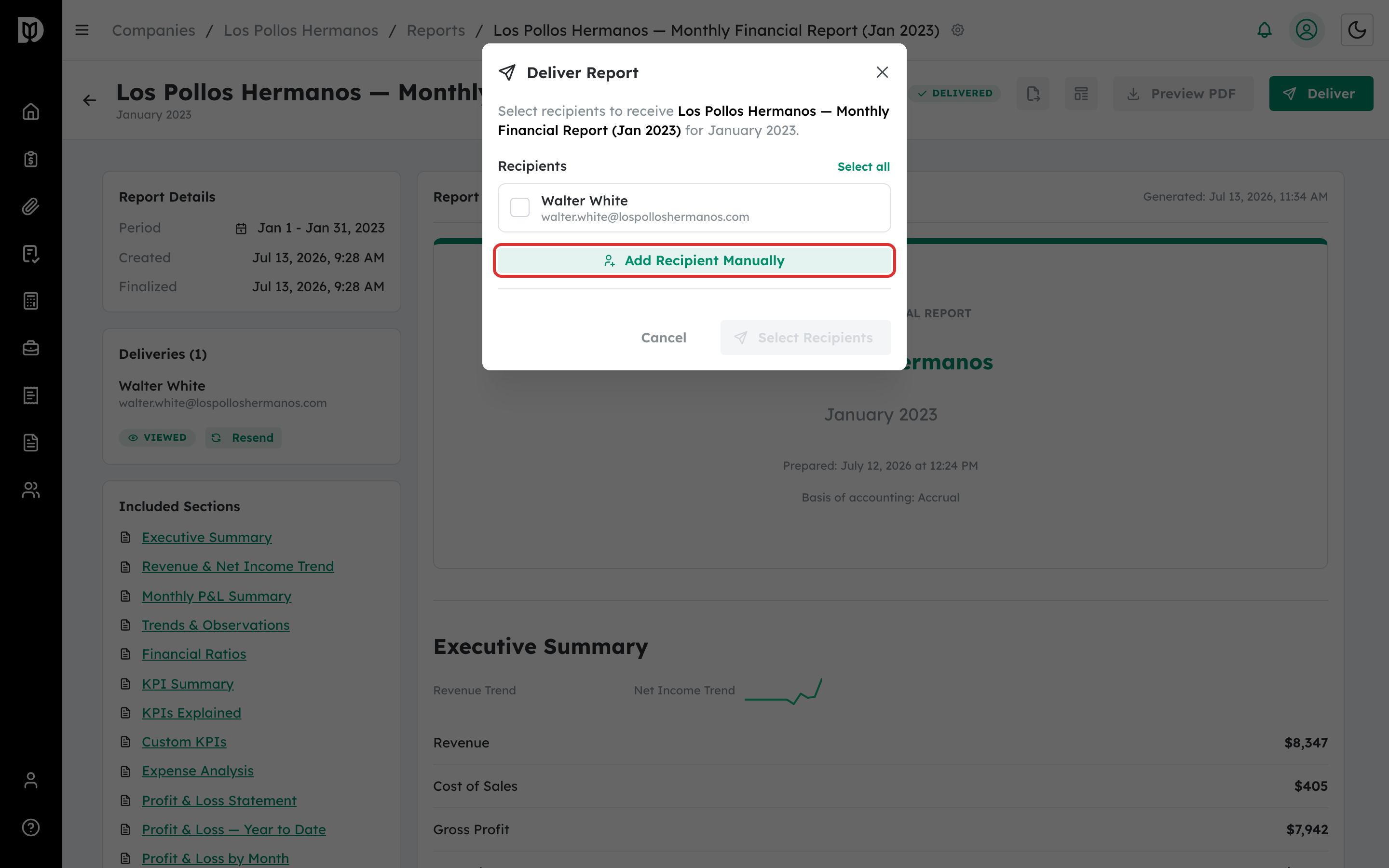Check the Walter White recipient checkbox
Screen dimensions: 1389x868
point(520,207)
